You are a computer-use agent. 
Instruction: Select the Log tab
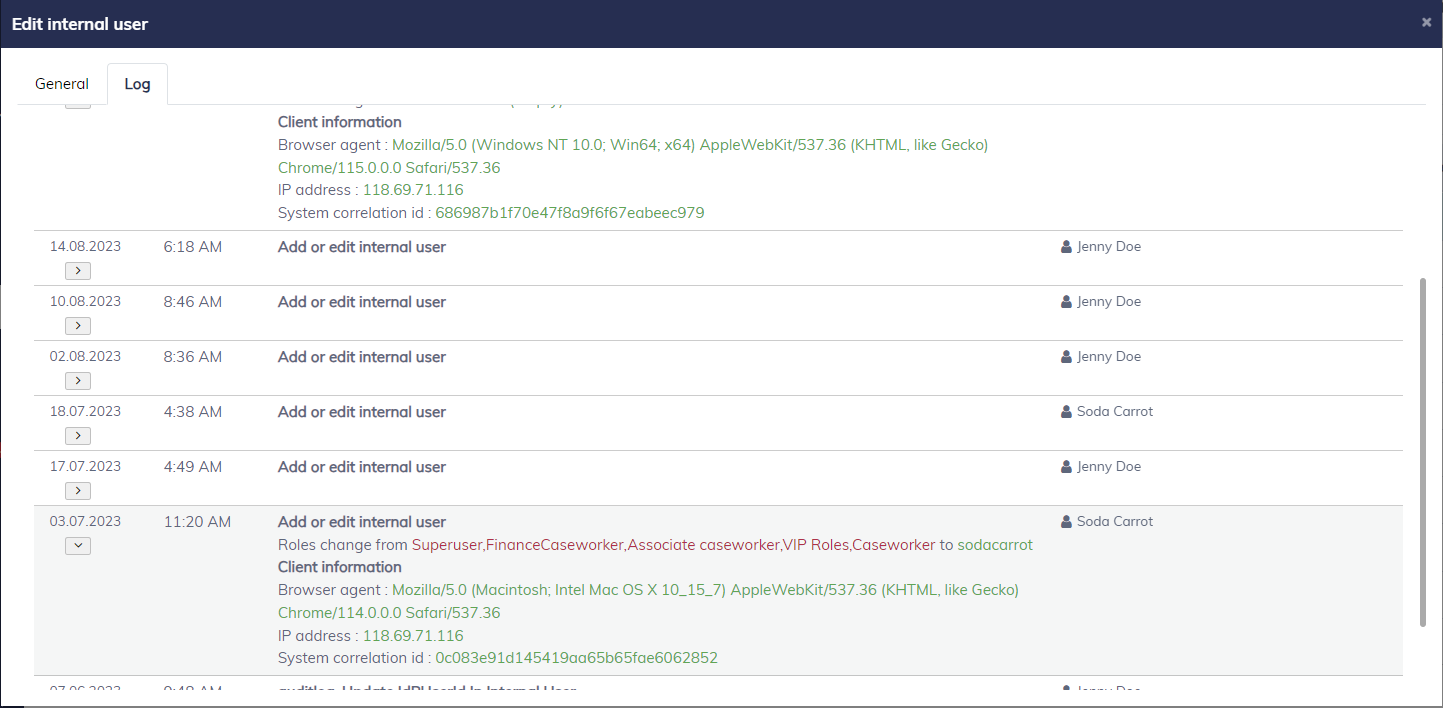137,84
